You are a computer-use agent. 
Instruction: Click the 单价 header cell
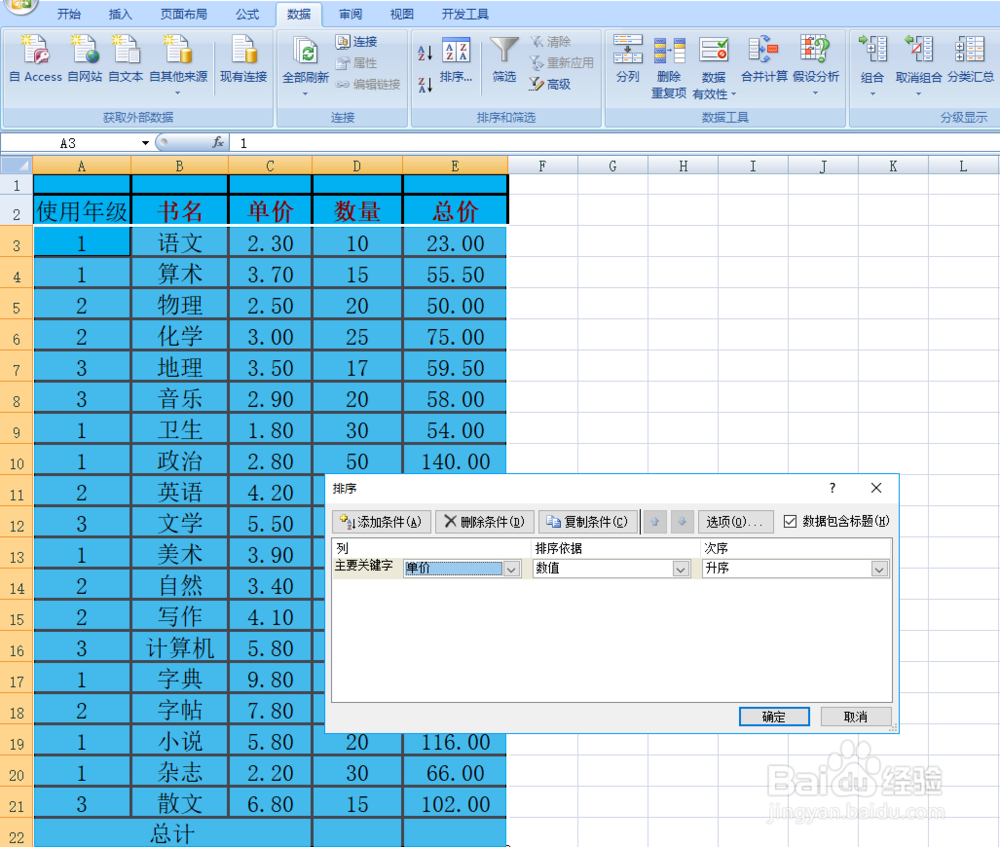[x=270, y=210]
